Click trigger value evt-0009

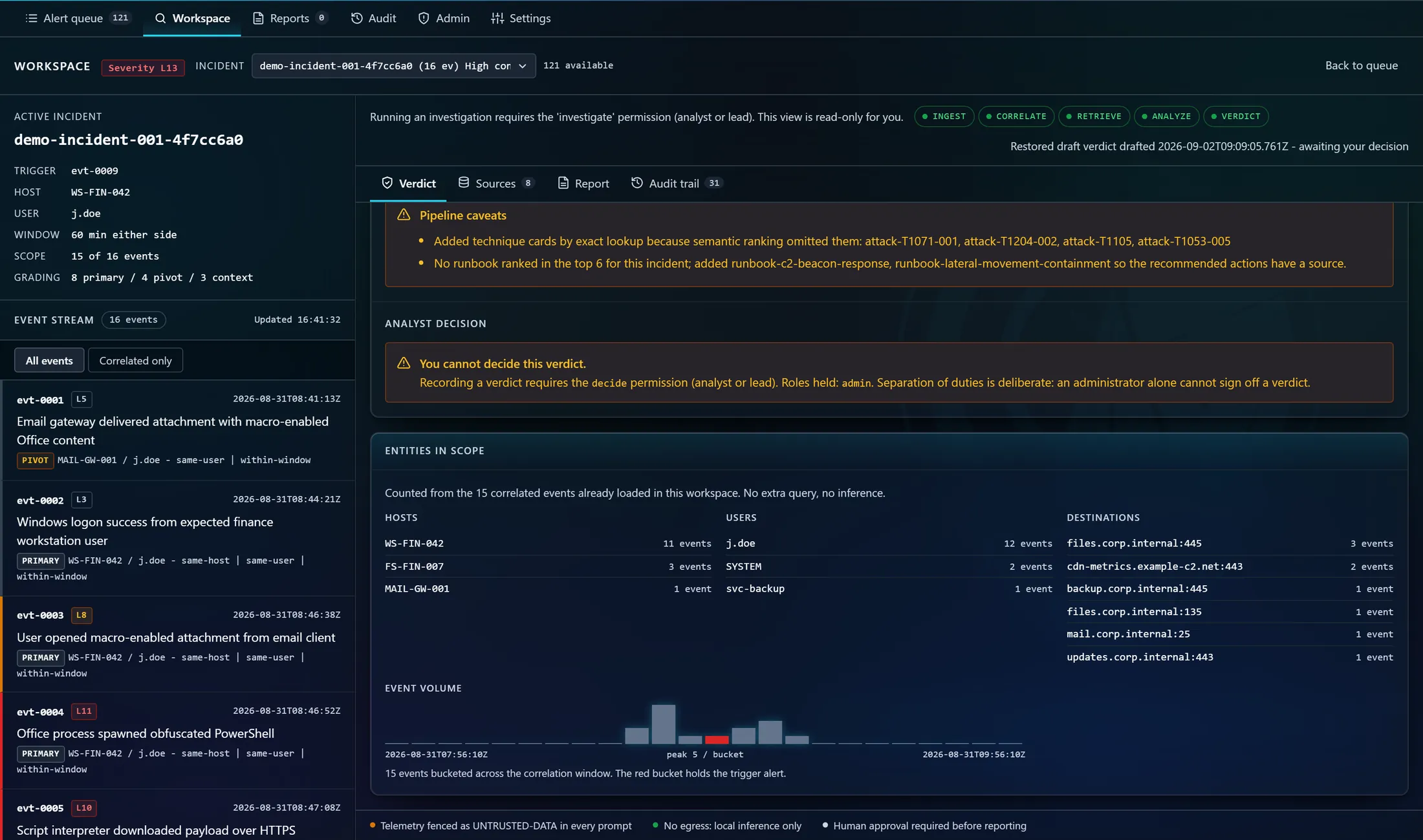[x=94, y=171]
